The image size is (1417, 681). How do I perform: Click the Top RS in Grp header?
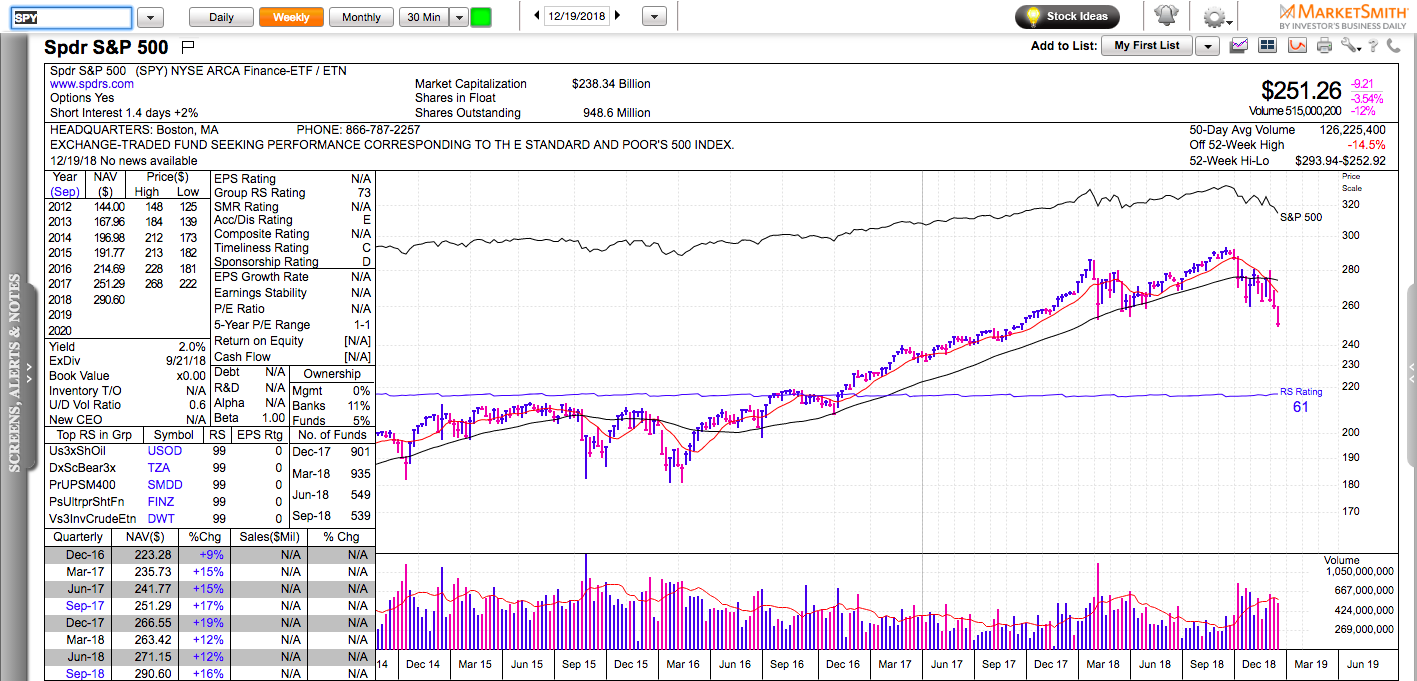coord(94,435)
